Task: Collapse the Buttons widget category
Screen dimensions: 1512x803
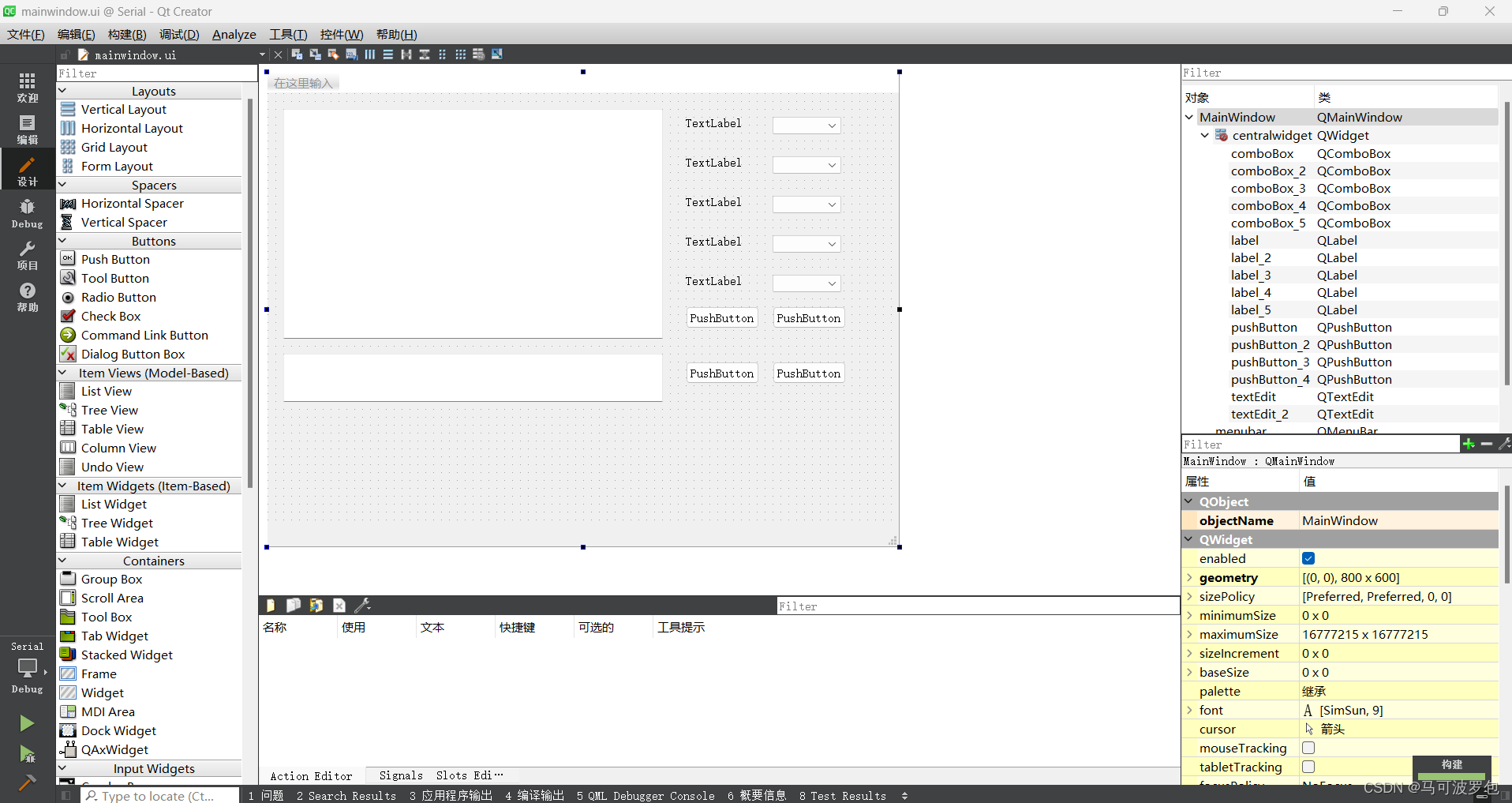Action: 63,241
